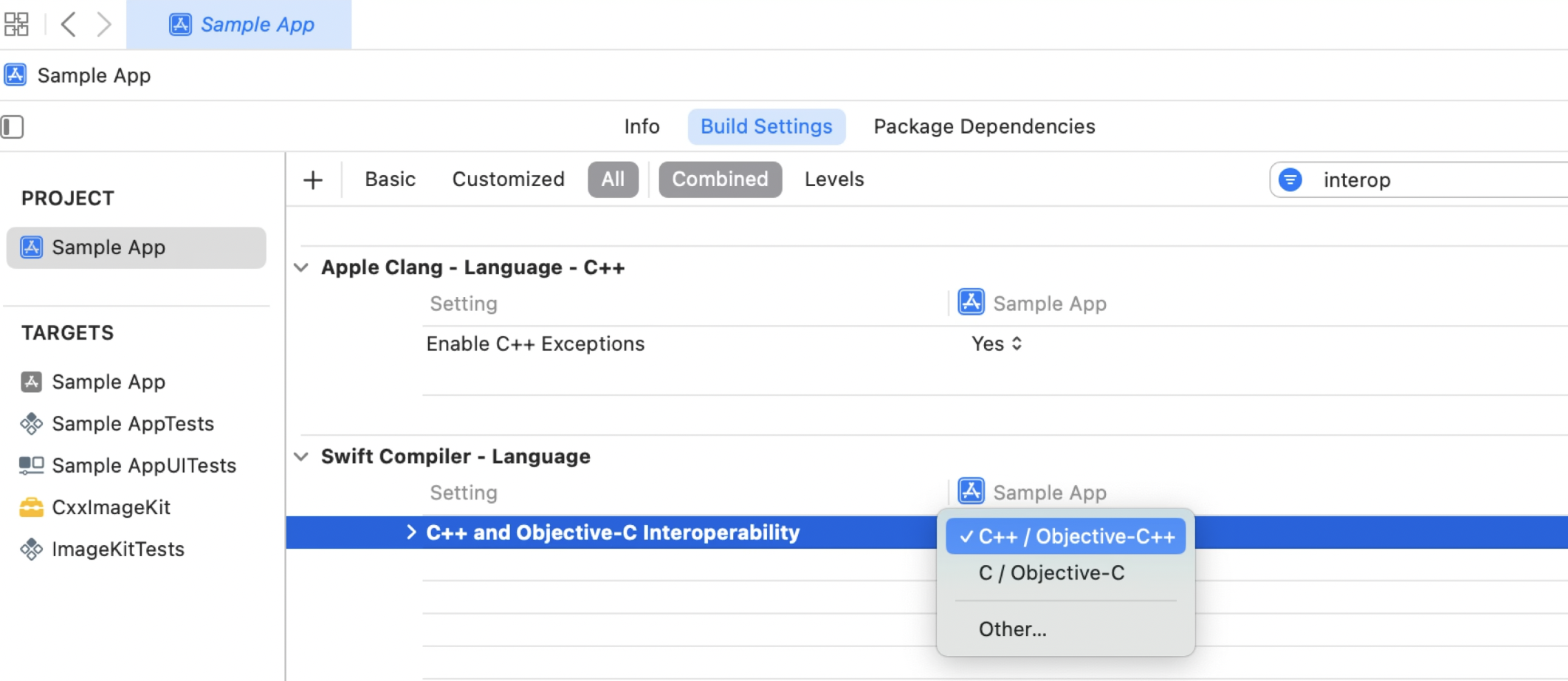Screen dimensions: 1568x681
Task: Choose C++ / Objective-C++ option
Action: coord(1065,536)
